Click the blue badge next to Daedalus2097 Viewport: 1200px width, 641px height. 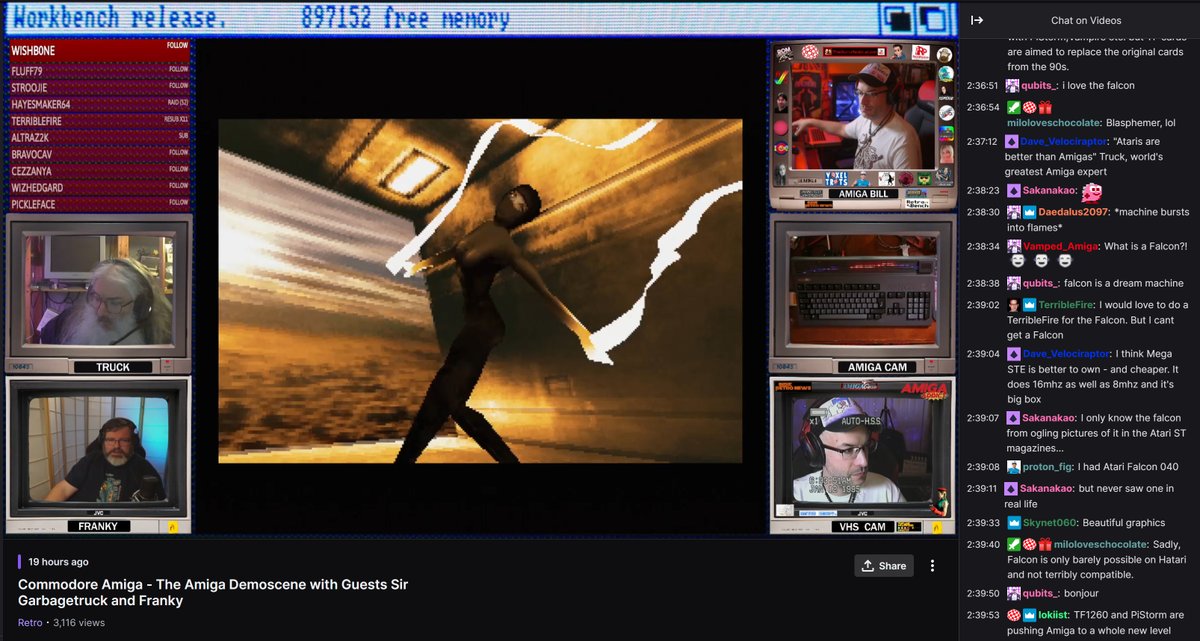[x=1028, y=212]
